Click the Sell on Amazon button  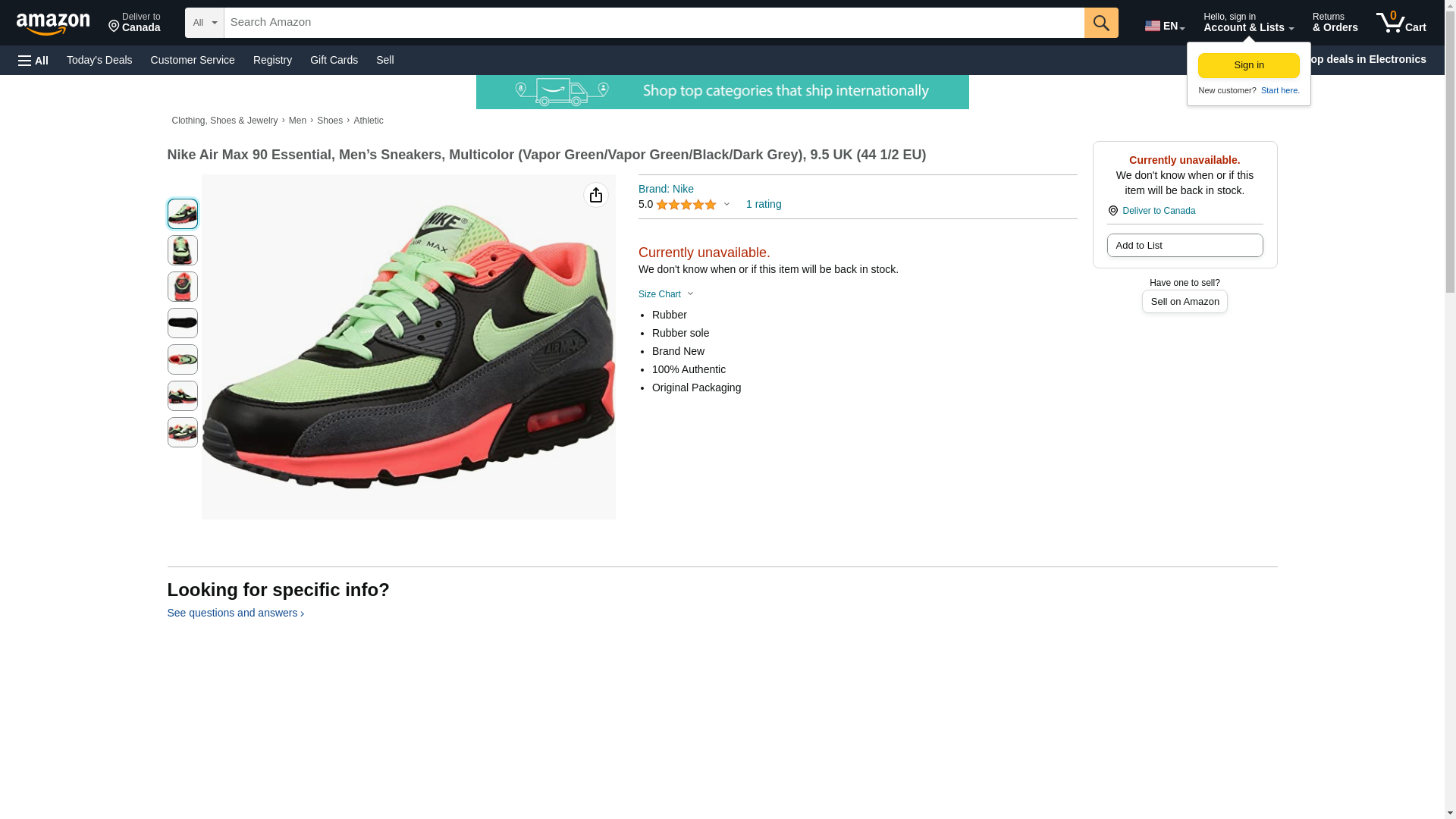[x=1184, y=302]
